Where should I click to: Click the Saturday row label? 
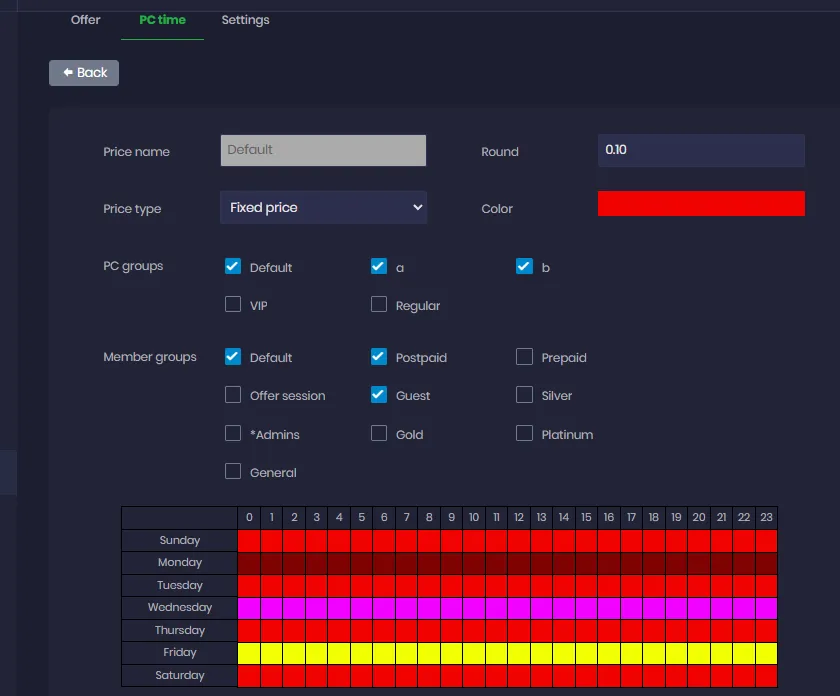179,675
